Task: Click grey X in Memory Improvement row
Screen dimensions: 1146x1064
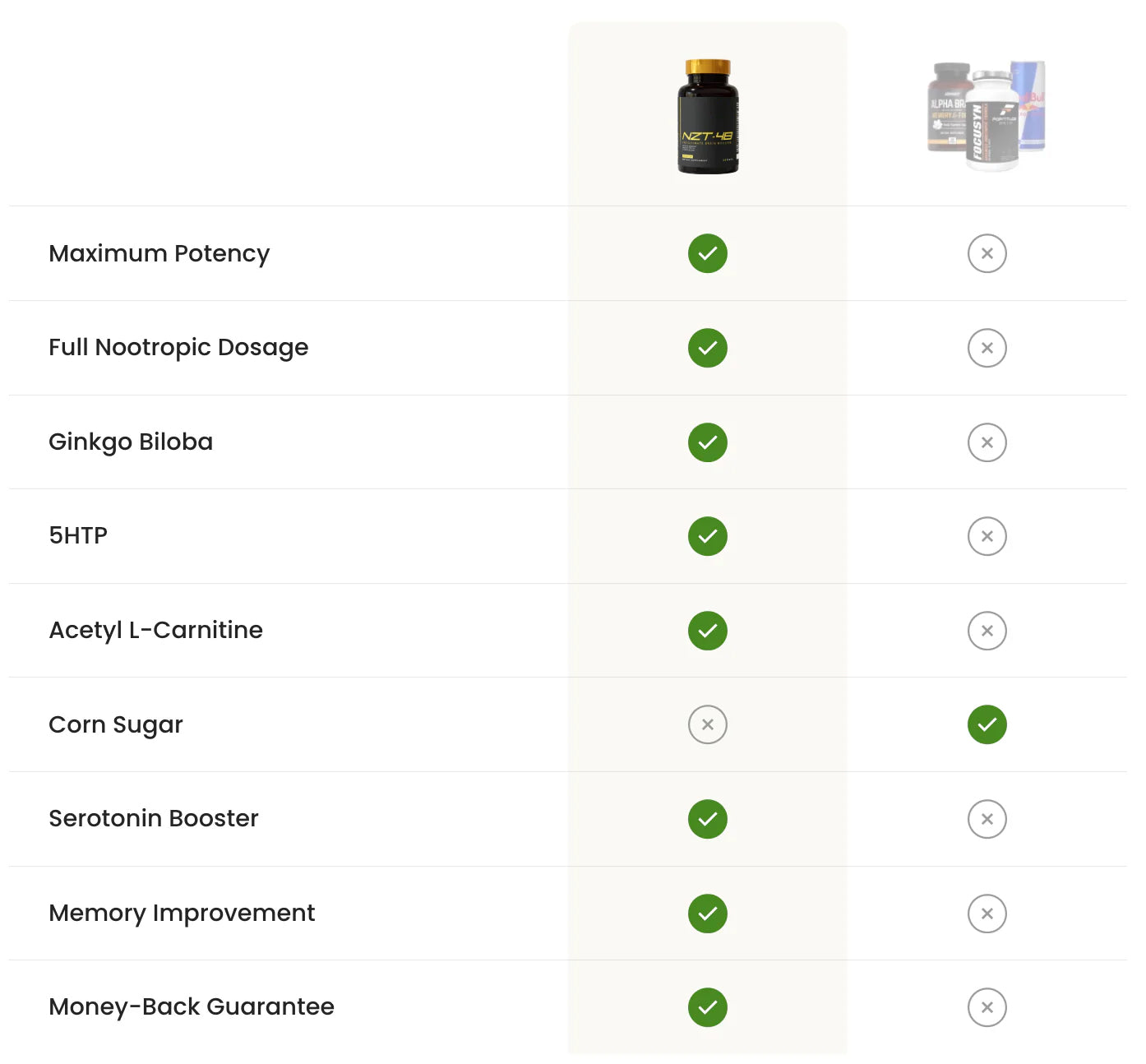Action: coord(987,914)
